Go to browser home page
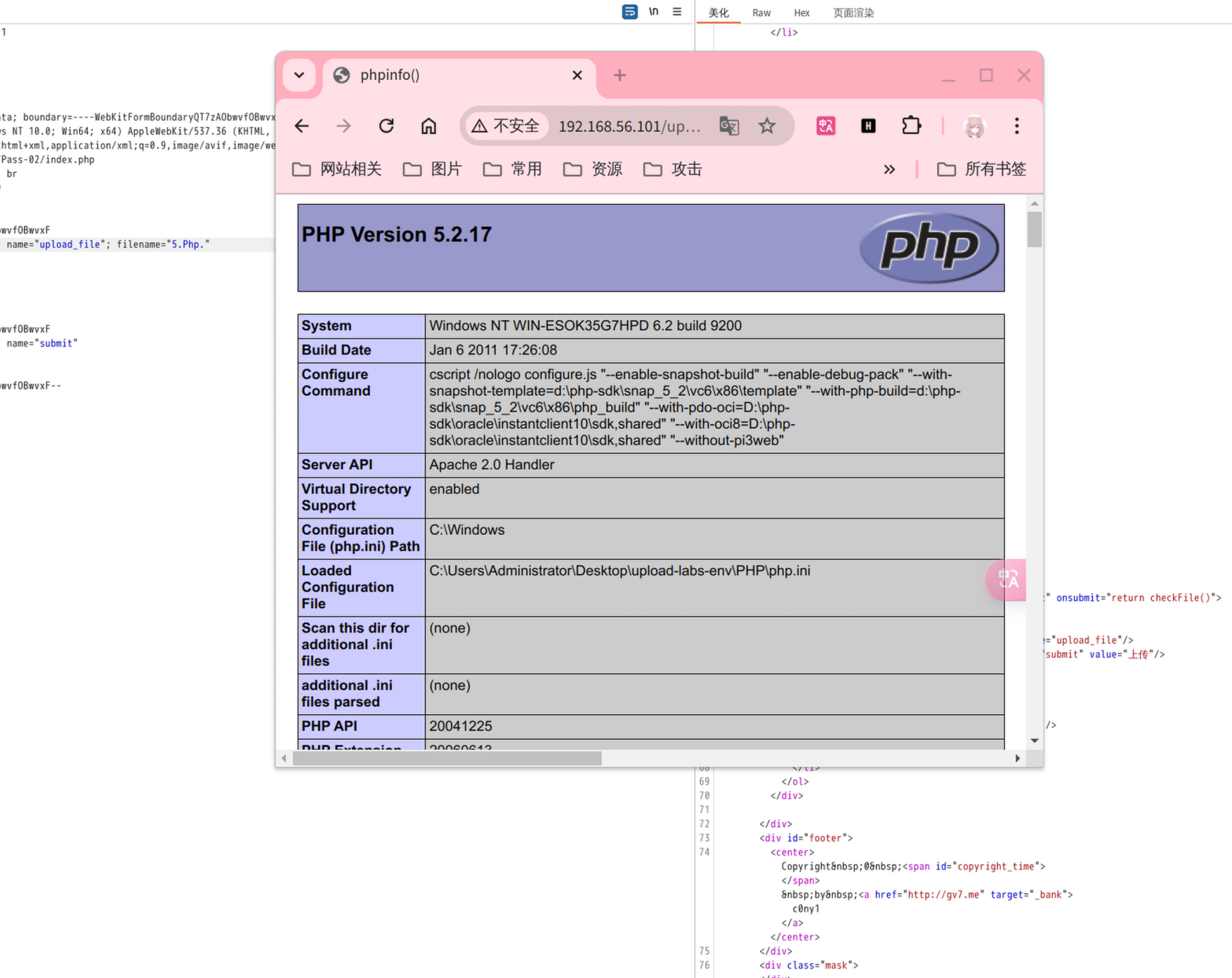 tap(428, 126)
